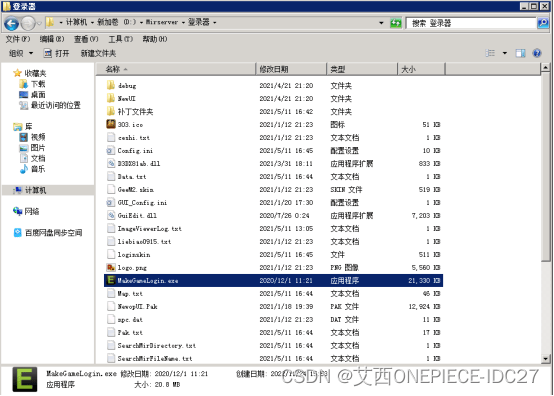Screen dimensions: 554x396
Task: Click the scrollbar down arrow
Action: (x=546, y=359)
